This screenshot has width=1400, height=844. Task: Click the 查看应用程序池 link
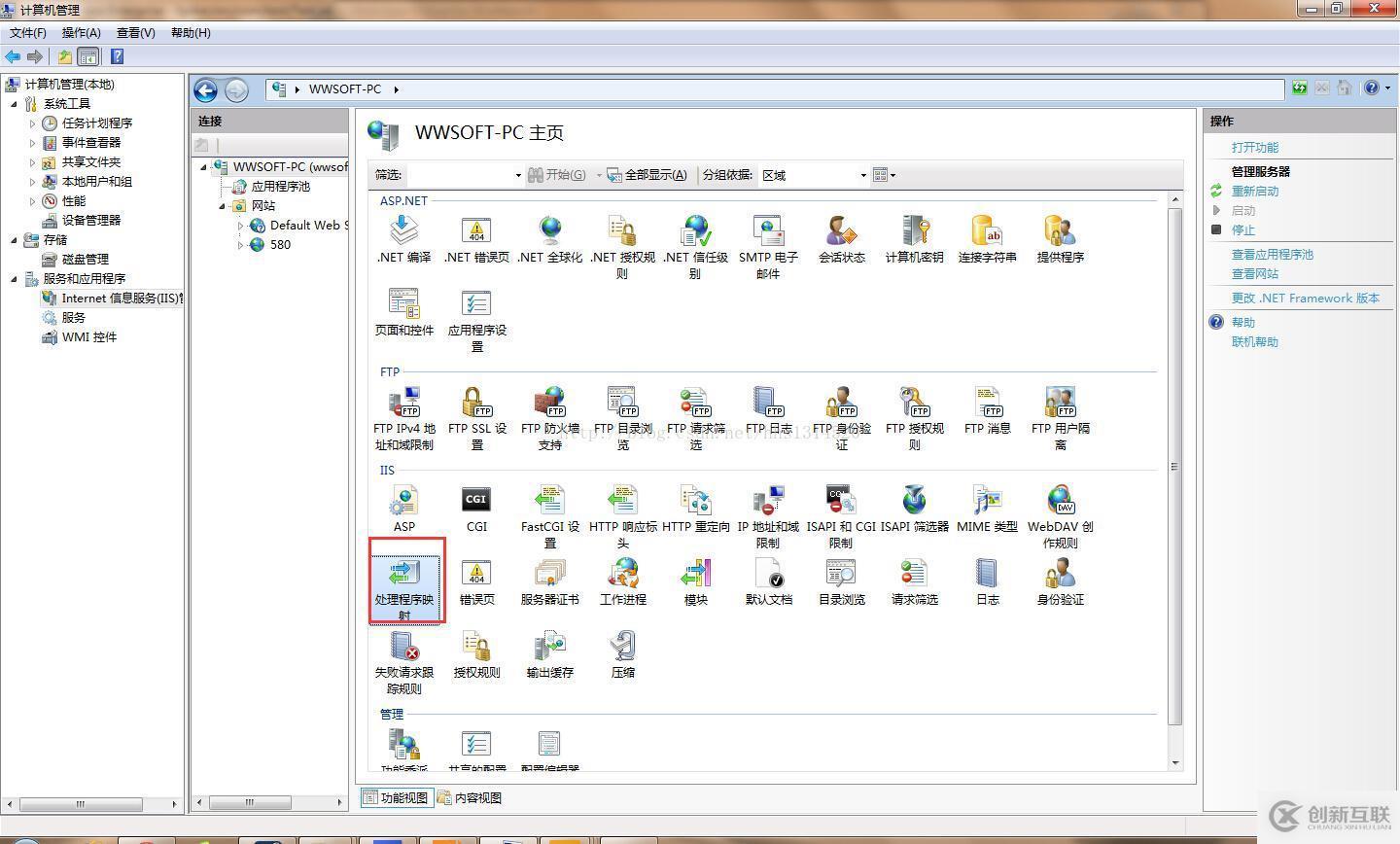1273,255
